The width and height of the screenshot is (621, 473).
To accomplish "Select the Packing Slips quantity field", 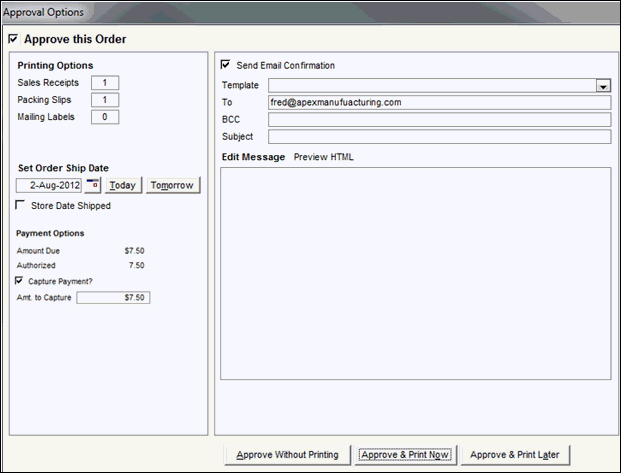I will (104, 100).
